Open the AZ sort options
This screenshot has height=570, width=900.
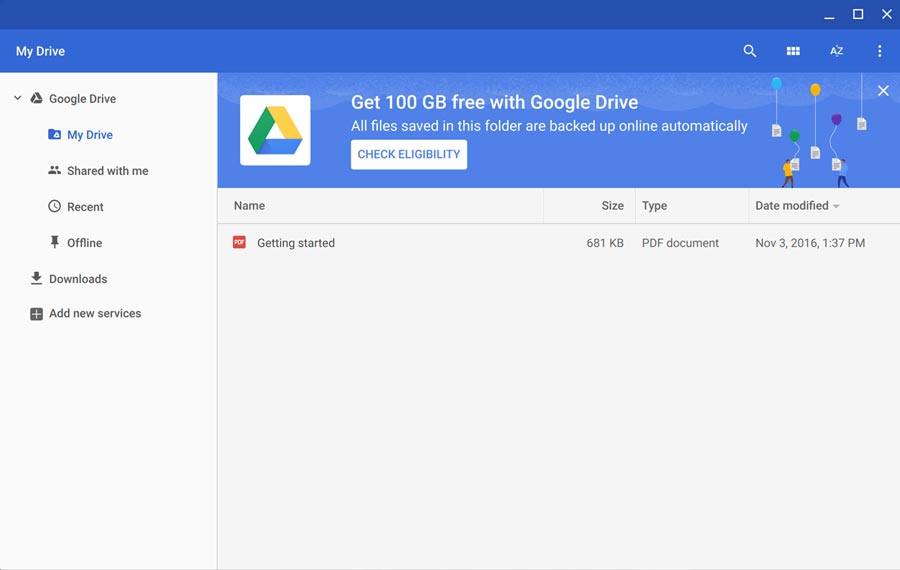point(836,51)
